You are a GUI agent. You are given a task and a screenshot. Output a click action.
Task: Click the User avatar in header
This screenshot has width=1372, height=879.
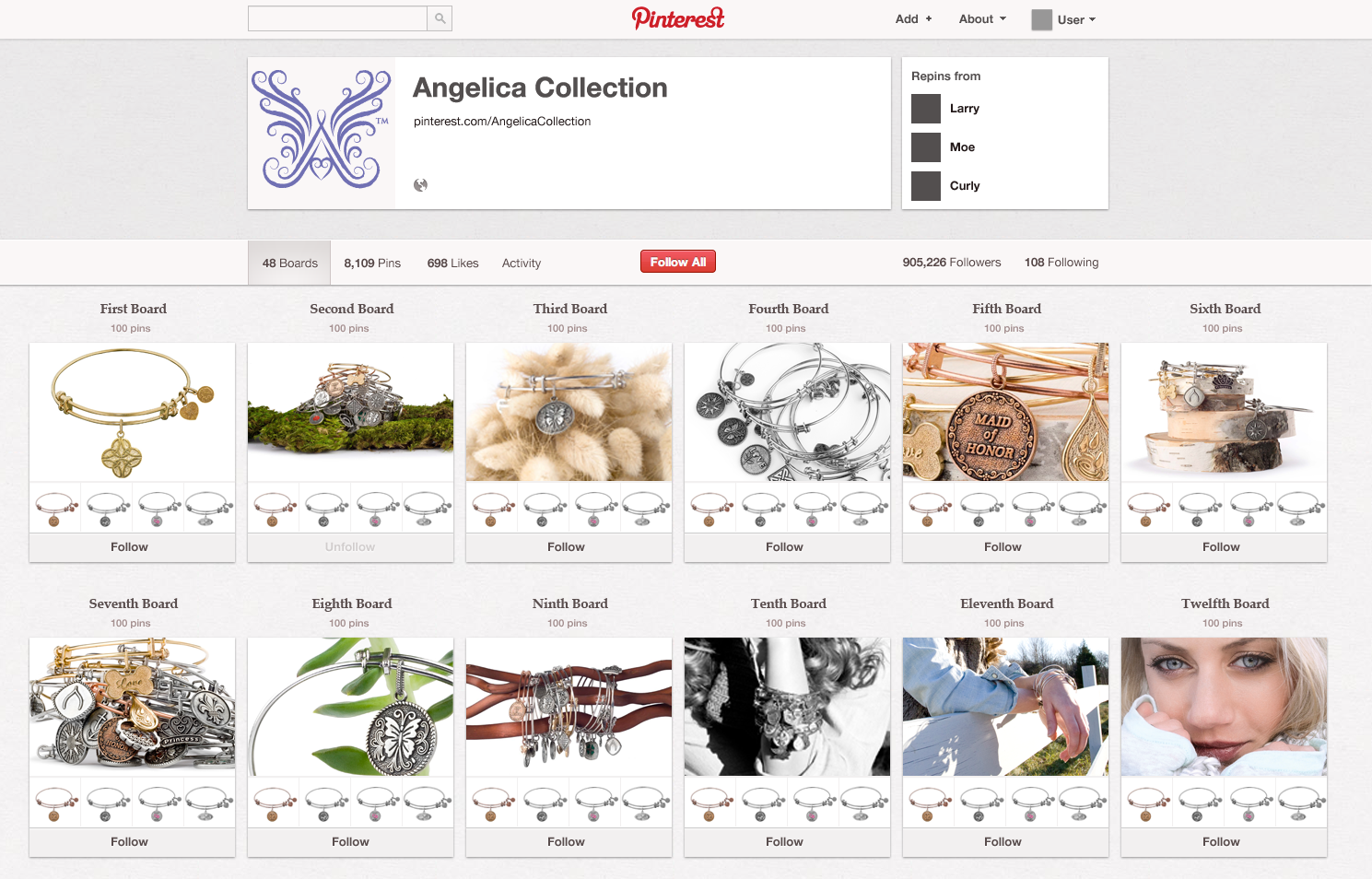[x=1041, y=19]
